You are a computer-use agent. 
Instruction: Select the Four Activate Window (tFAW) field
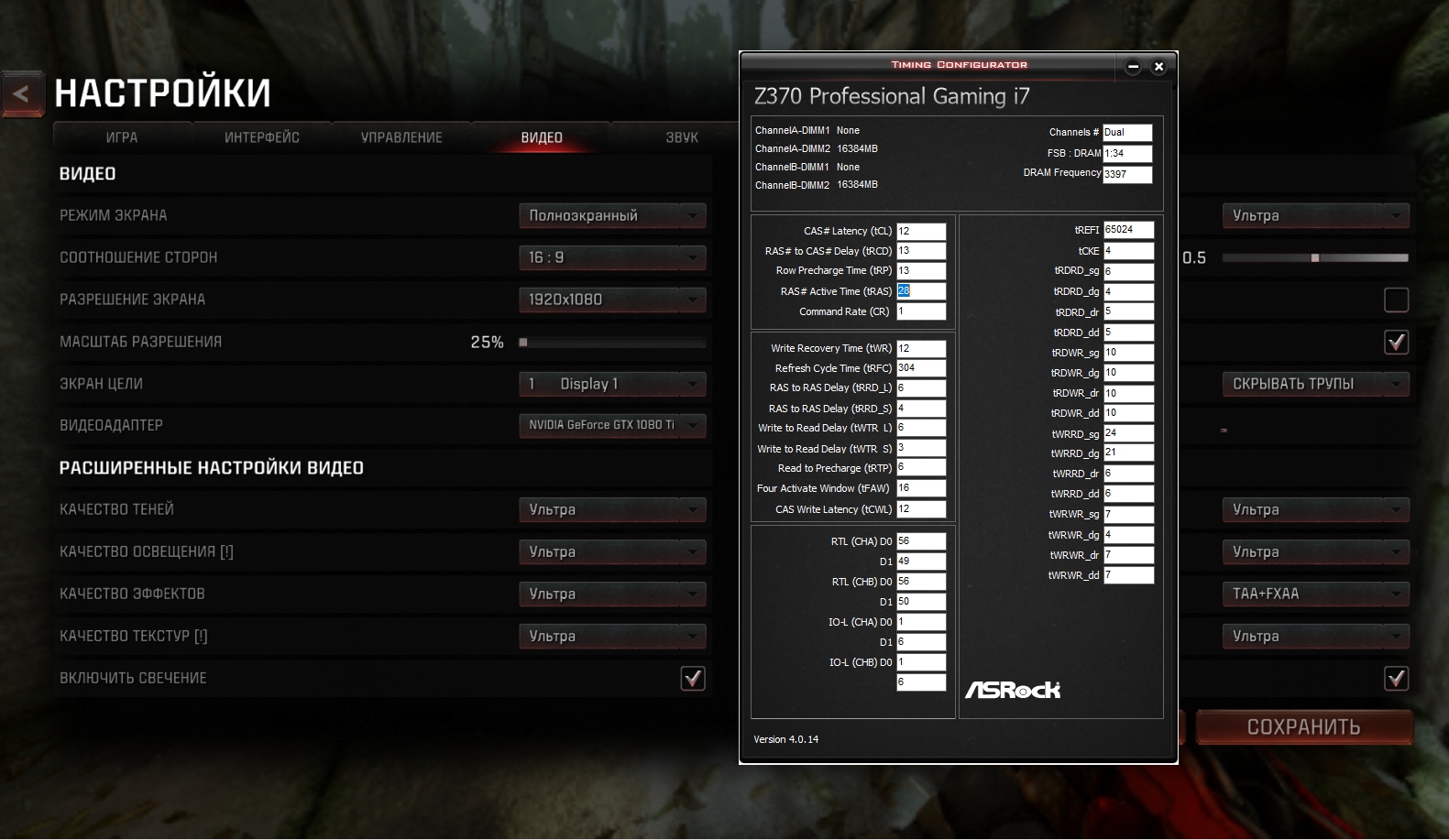point(921,488)
